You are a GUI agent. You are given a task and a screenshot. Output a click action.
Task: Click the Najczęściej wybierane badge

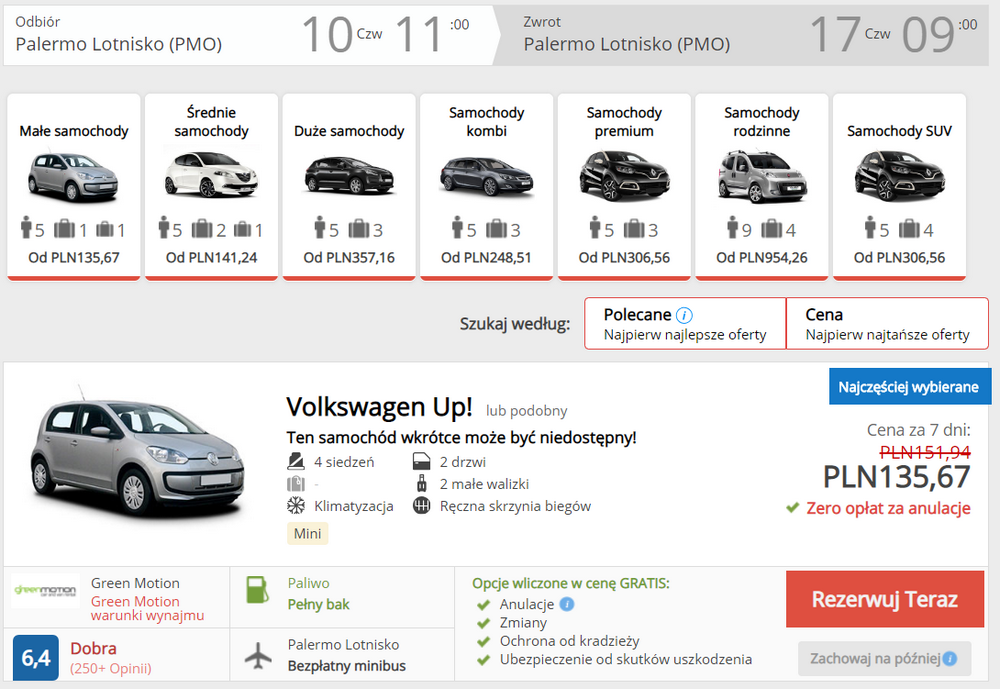[910, 387]
